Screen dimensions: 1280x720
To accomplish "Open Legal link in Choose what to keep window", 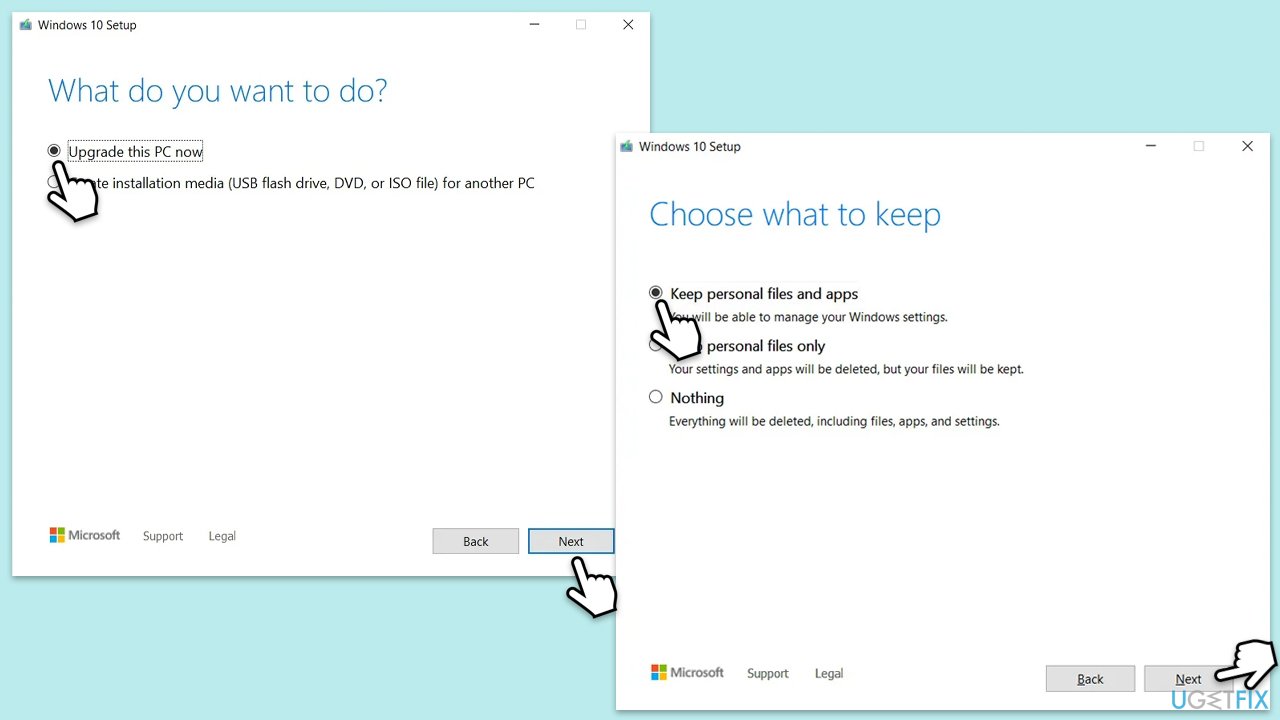I will pos(829,673).
